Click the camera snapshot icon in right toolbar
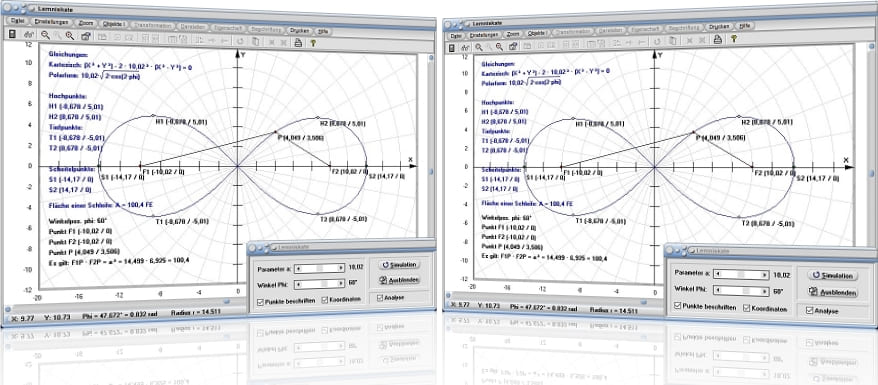The height and width of the screenshot is (385, 878). point(512,46)
